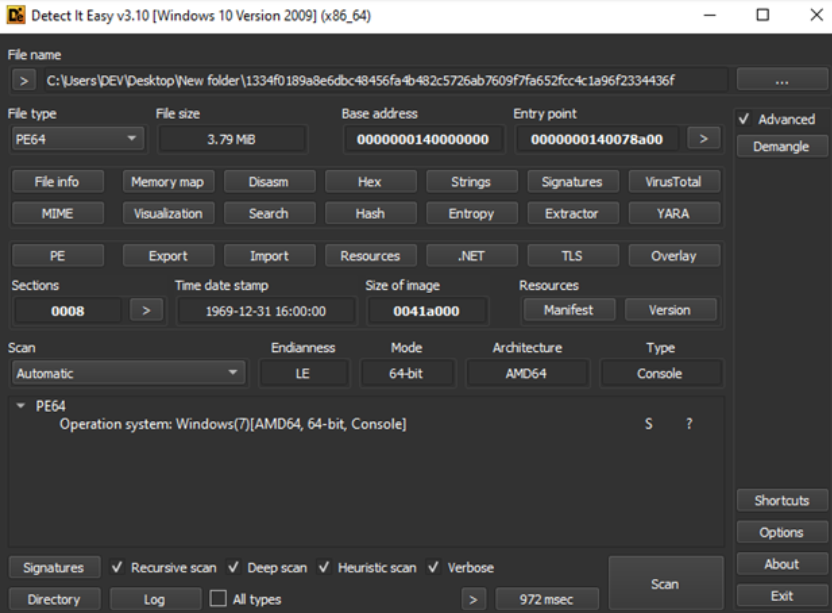Click the Demangle button
This screenshot has height=613, width=832.
(782, 146)
